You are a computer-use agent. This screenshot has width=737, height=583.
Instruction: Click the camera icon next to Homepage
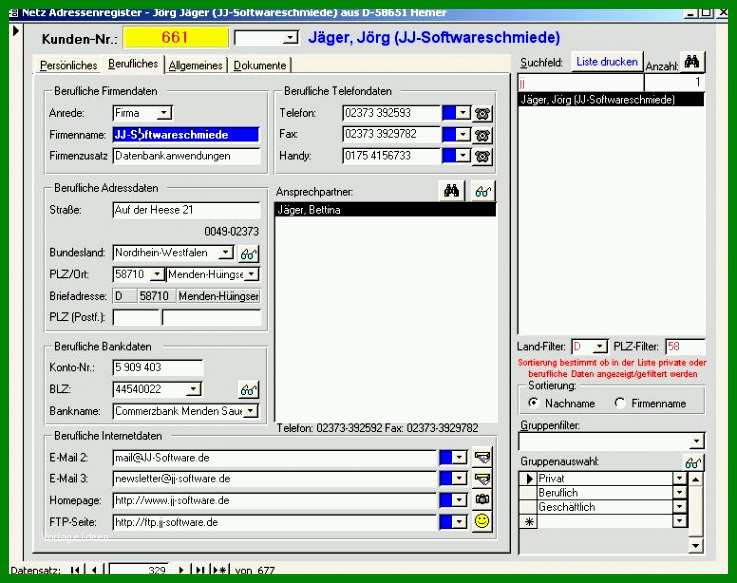pos(482,499)
